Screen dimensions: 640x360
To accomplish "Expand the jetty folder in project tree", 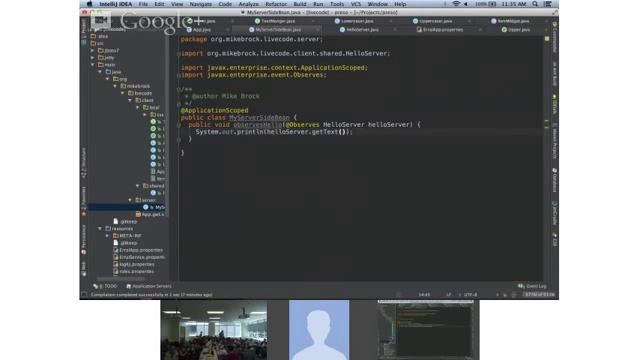I will (x=93, y=58).
